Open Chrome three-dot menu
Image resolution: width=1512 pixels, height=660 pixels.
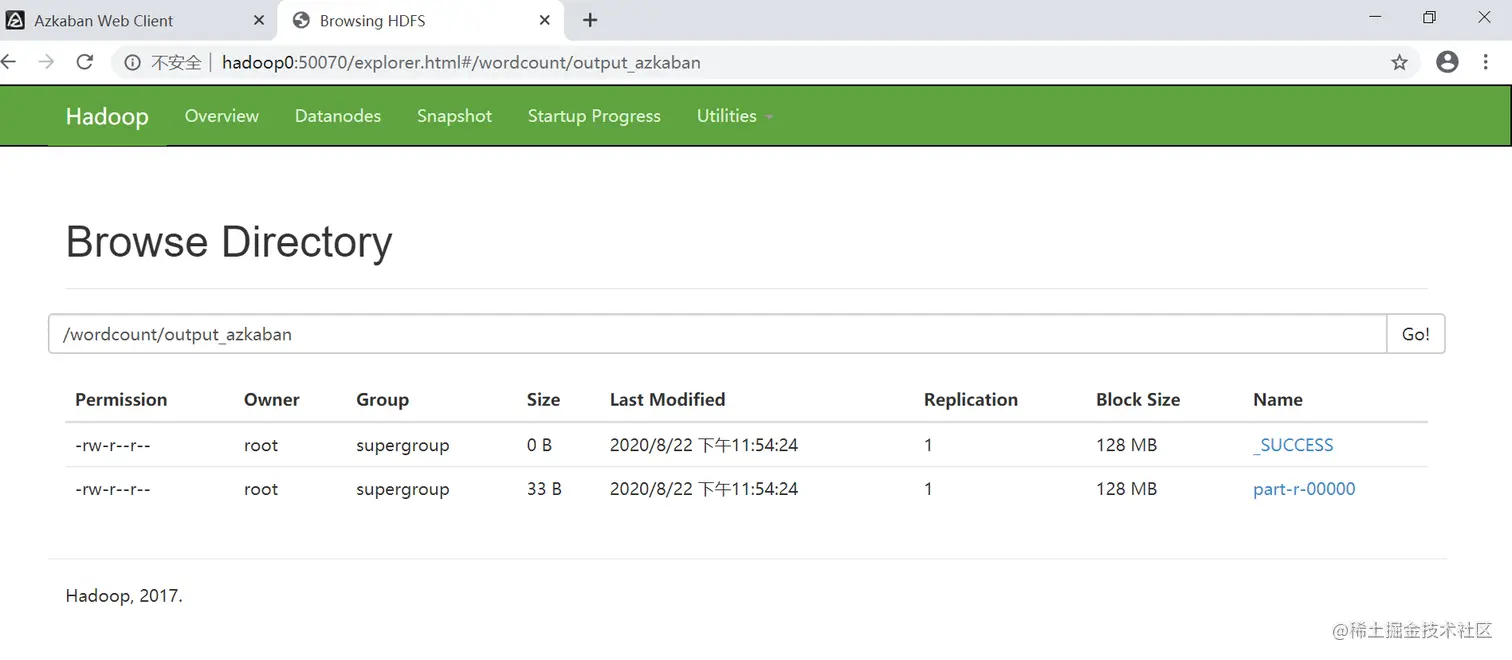click(x=1485, y=62)
